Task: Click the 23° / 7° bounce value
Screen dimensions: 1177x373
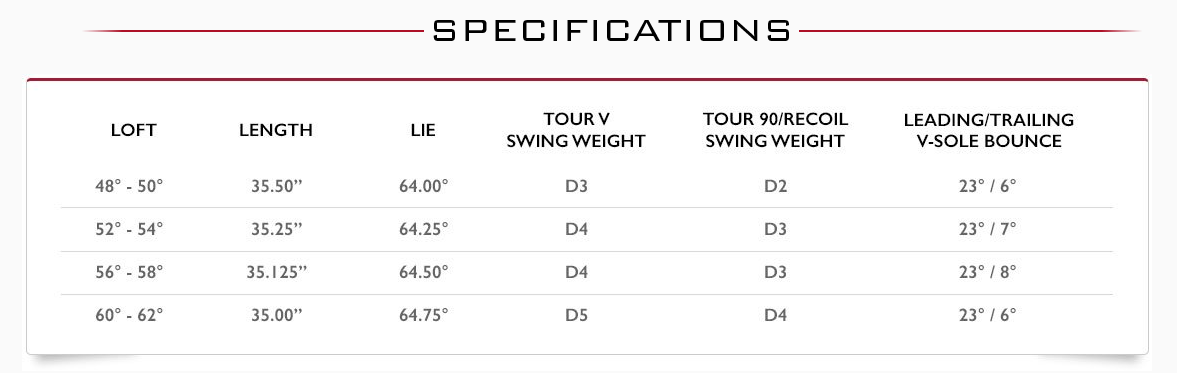Action: [x=987, y=230]
